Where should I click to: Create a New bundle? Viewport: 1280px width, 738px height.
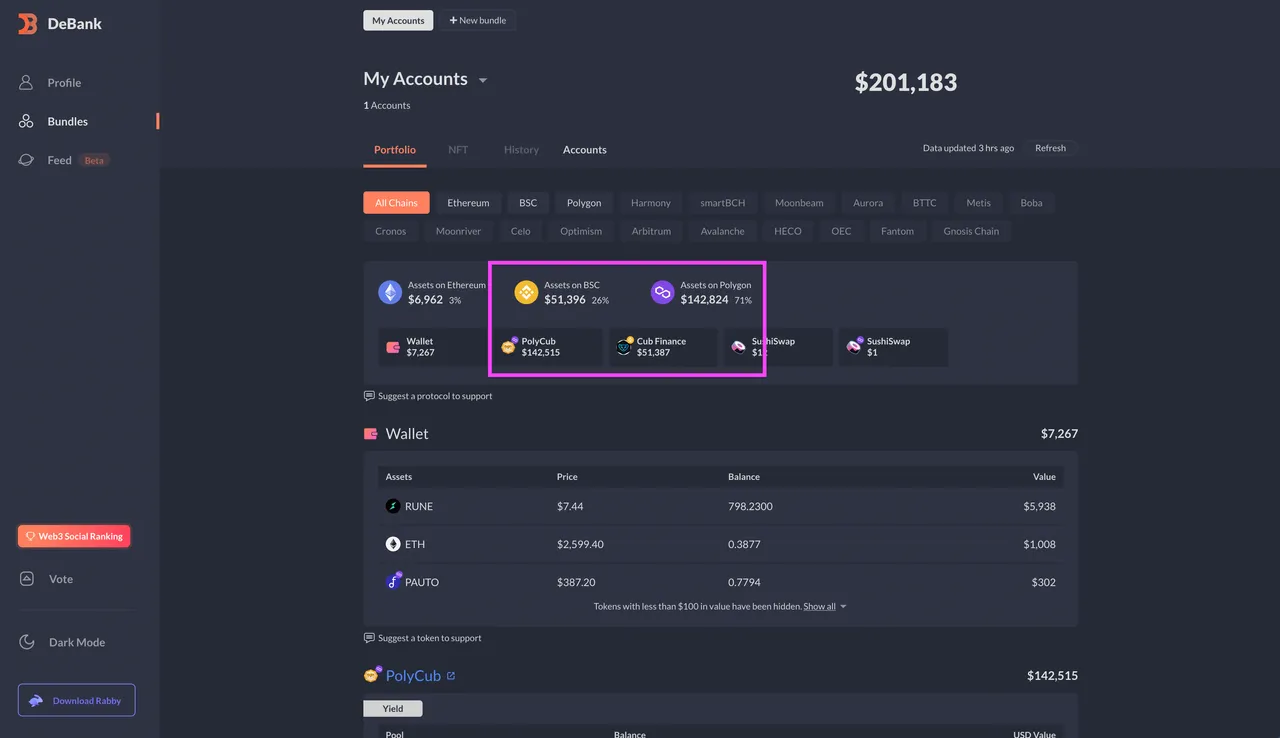pyautogui.click(x=477, y=20)
